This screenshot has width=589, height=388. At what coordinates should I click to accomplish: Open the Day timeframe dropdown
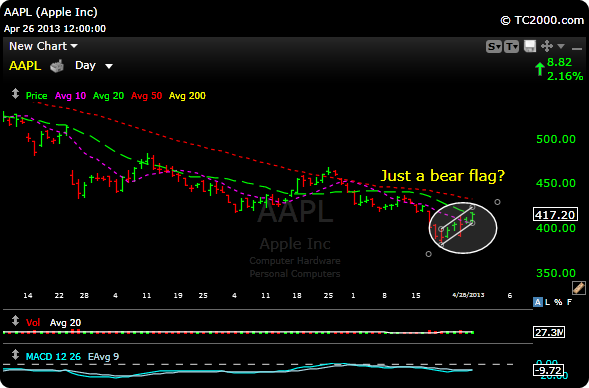(x=94, y=66)
